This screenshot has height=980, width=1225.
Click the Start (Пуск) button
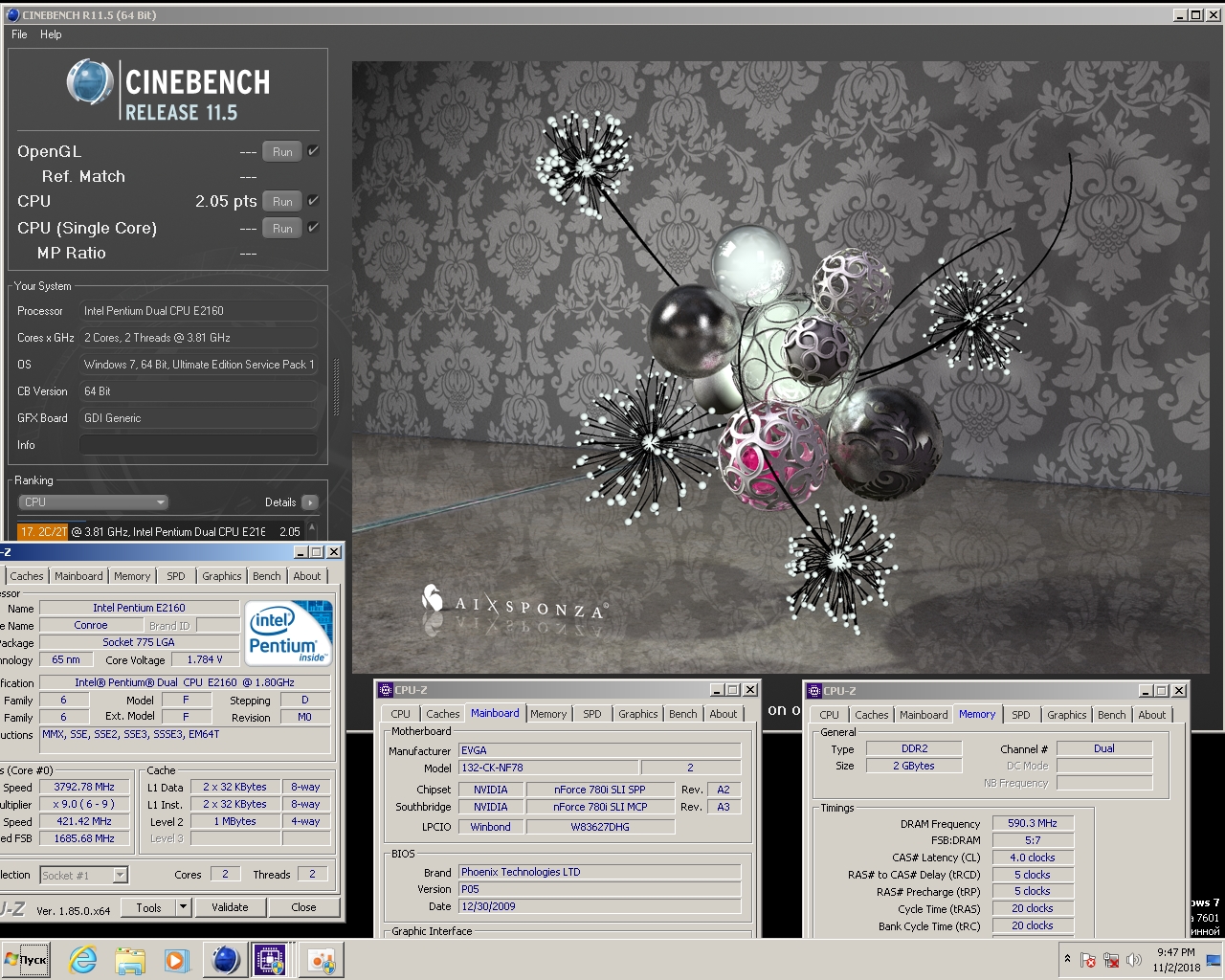pos(26,960)
